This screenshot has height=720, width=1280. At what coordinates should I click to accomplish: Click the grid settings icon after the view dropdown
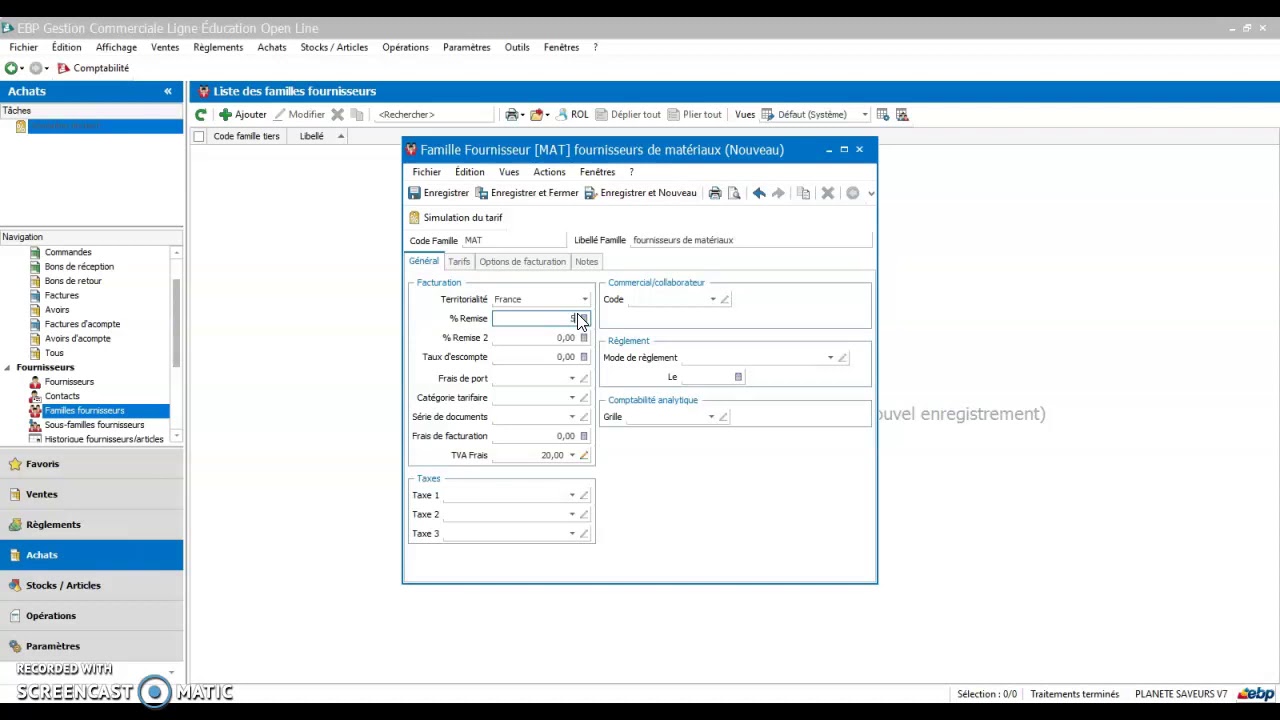[882, 114]
